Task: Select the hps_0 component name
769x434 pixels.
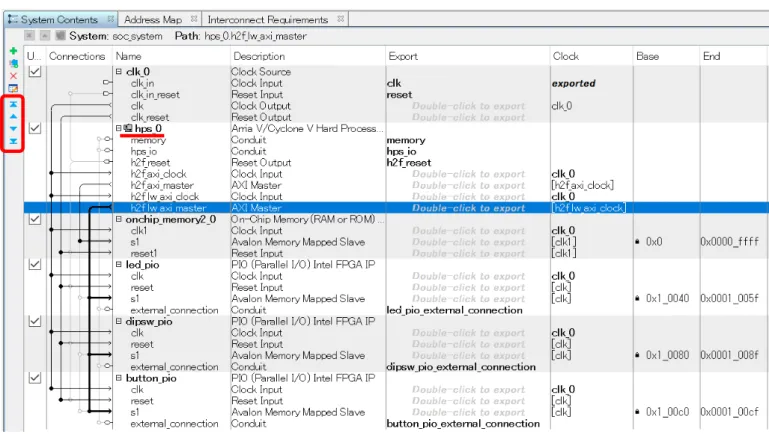Action: (x=148, y=128)
